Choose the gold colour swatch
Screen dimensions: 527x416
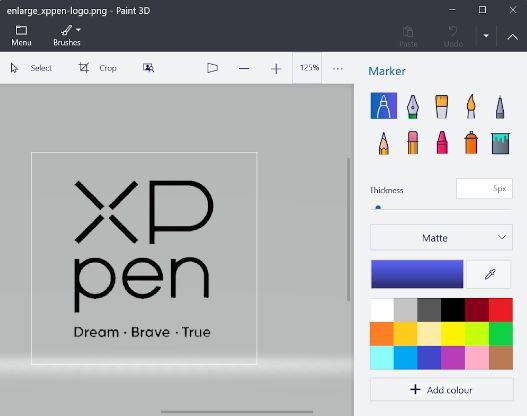coord(405,334)
